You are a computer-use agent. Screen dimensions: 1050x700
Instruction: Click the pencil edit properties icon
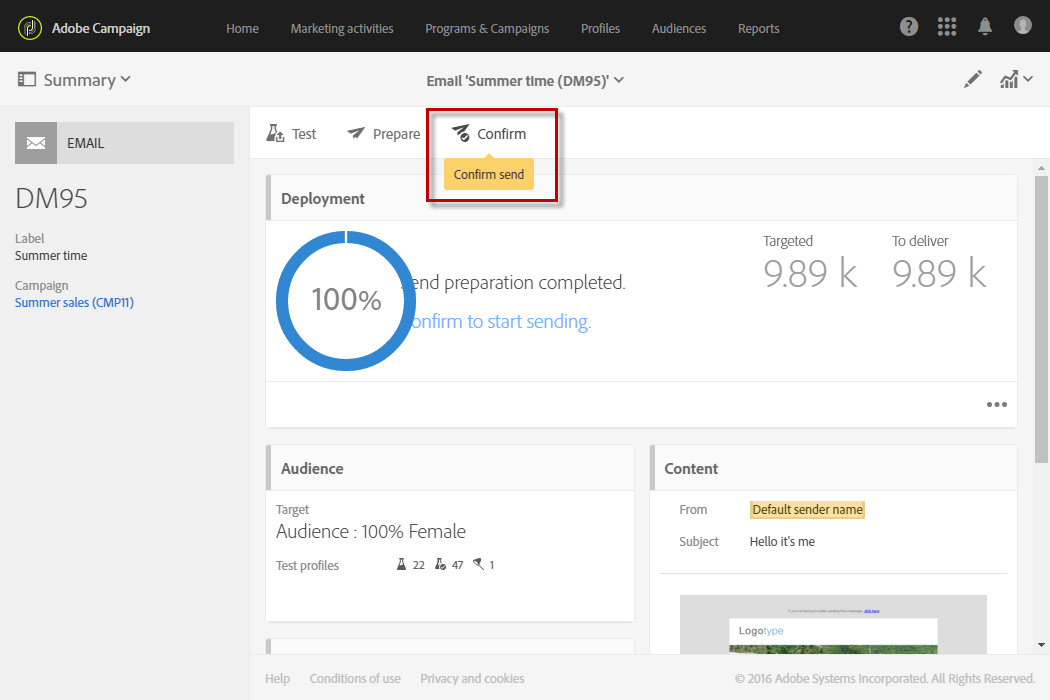coord(973,80)
